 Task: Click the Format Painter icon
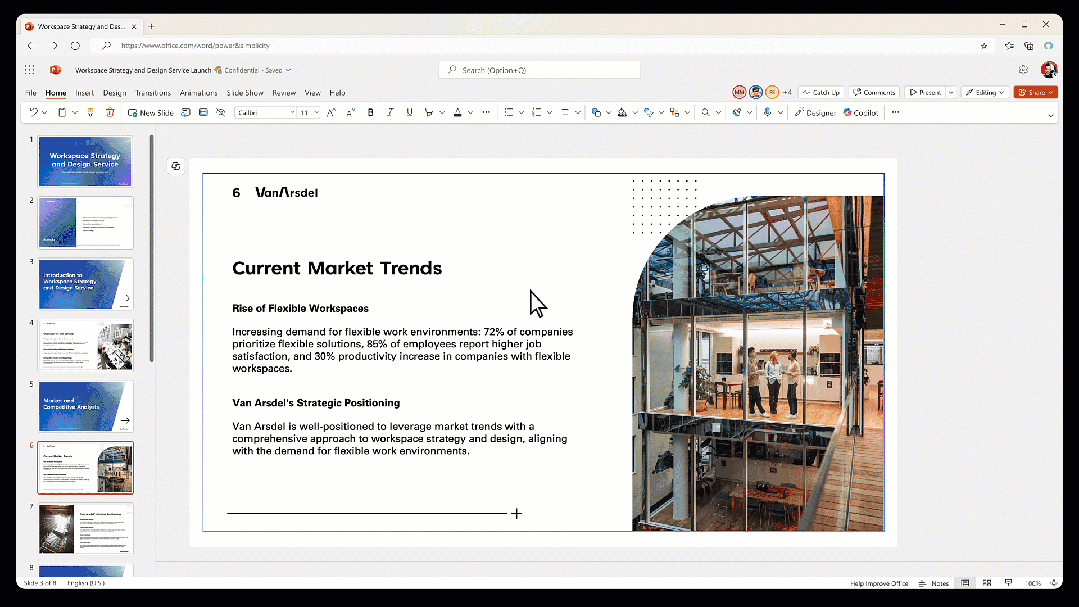(89, 113)
